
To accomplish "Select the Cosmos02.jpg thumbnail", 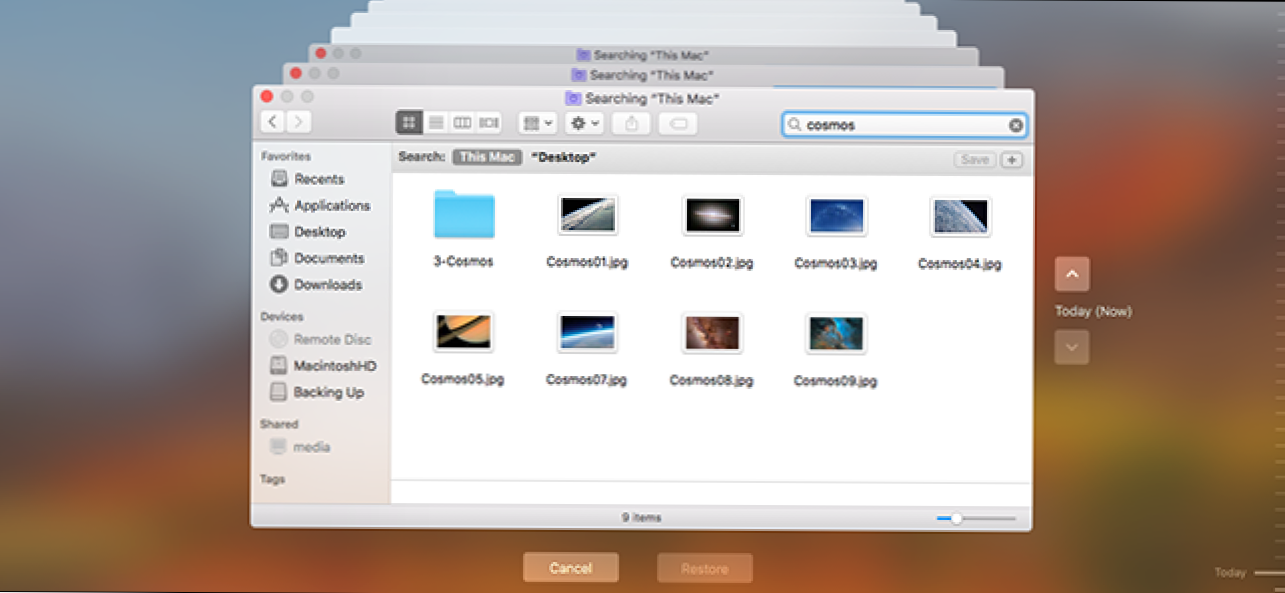I will (x=711, y=215).
